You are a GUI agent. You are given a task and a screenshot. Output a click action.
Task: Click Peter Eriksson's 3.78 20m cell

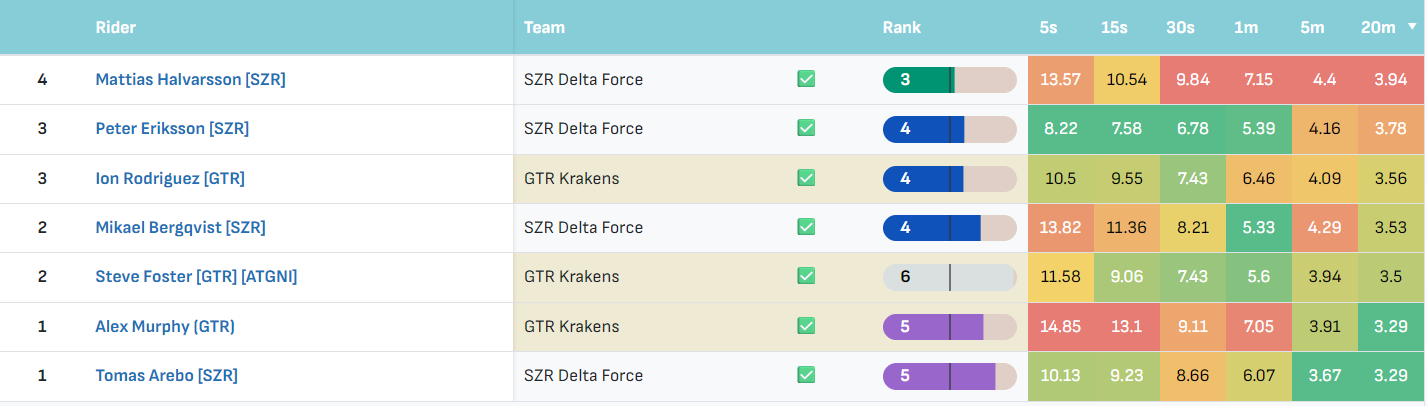tap(1391, 129)
